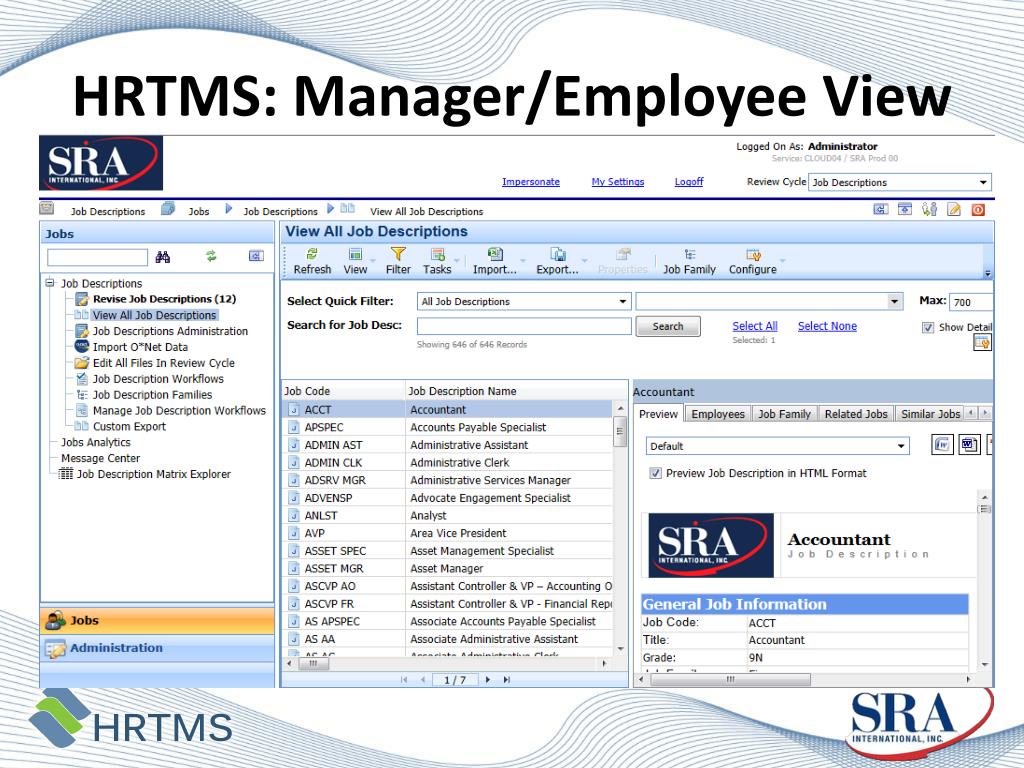Open the Tasks toolbar item

click(x=437, y=261)
